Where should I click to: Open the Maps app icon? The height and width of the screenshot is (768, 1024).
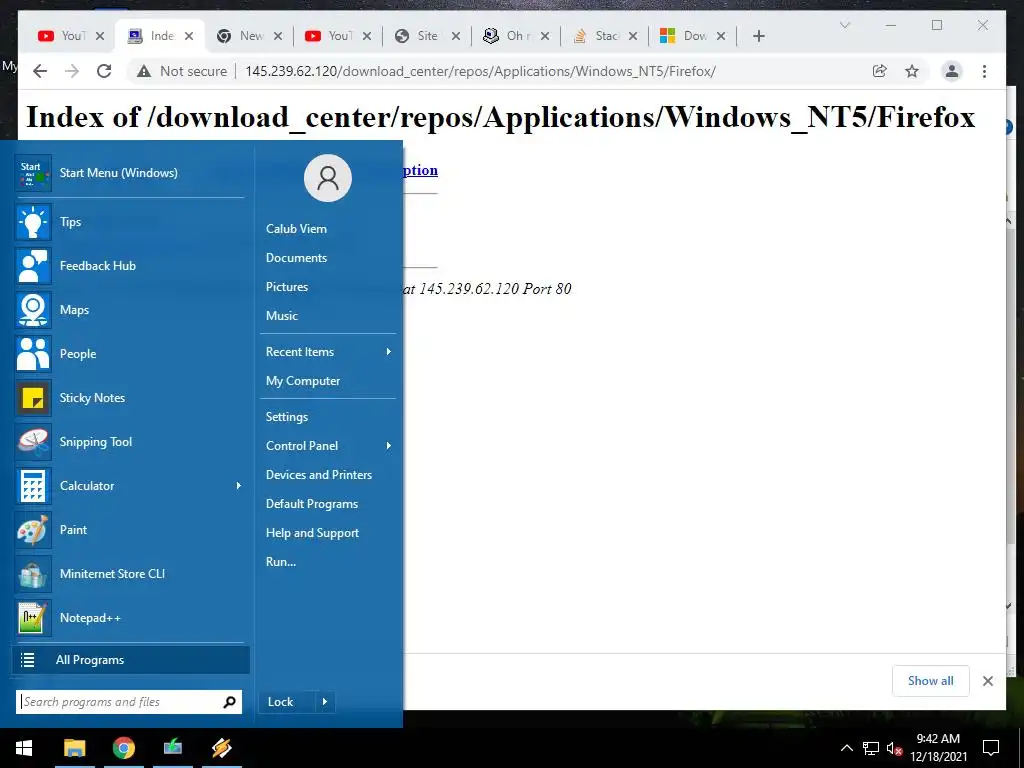tap(33, 310)
